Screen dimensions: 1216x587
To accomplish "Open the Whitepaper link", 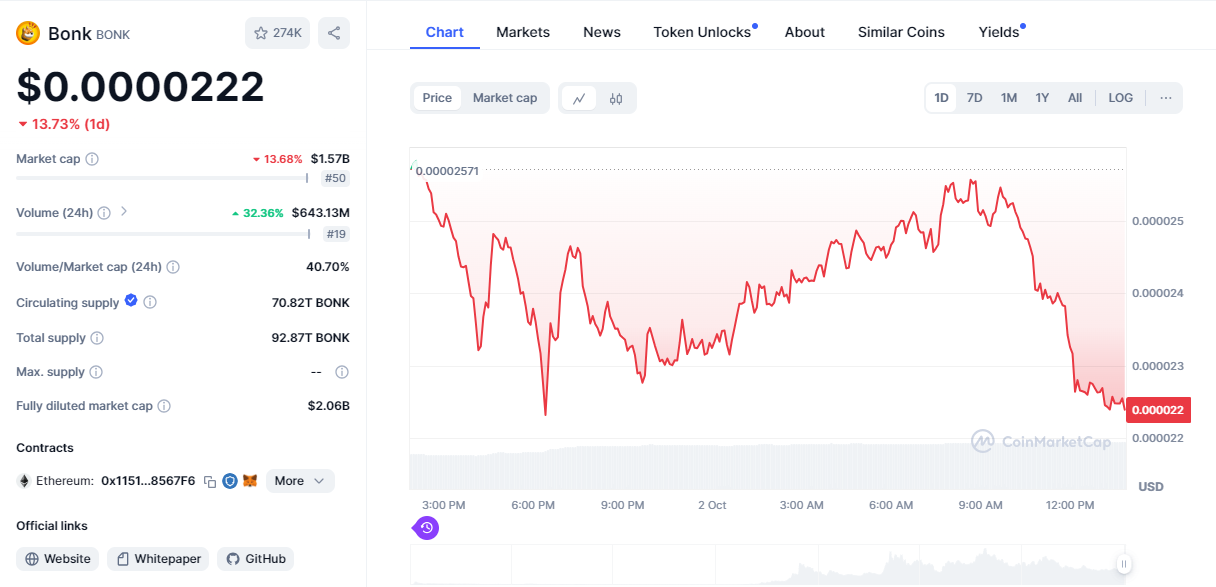I will pyautogui.click(x=158, y=559).
